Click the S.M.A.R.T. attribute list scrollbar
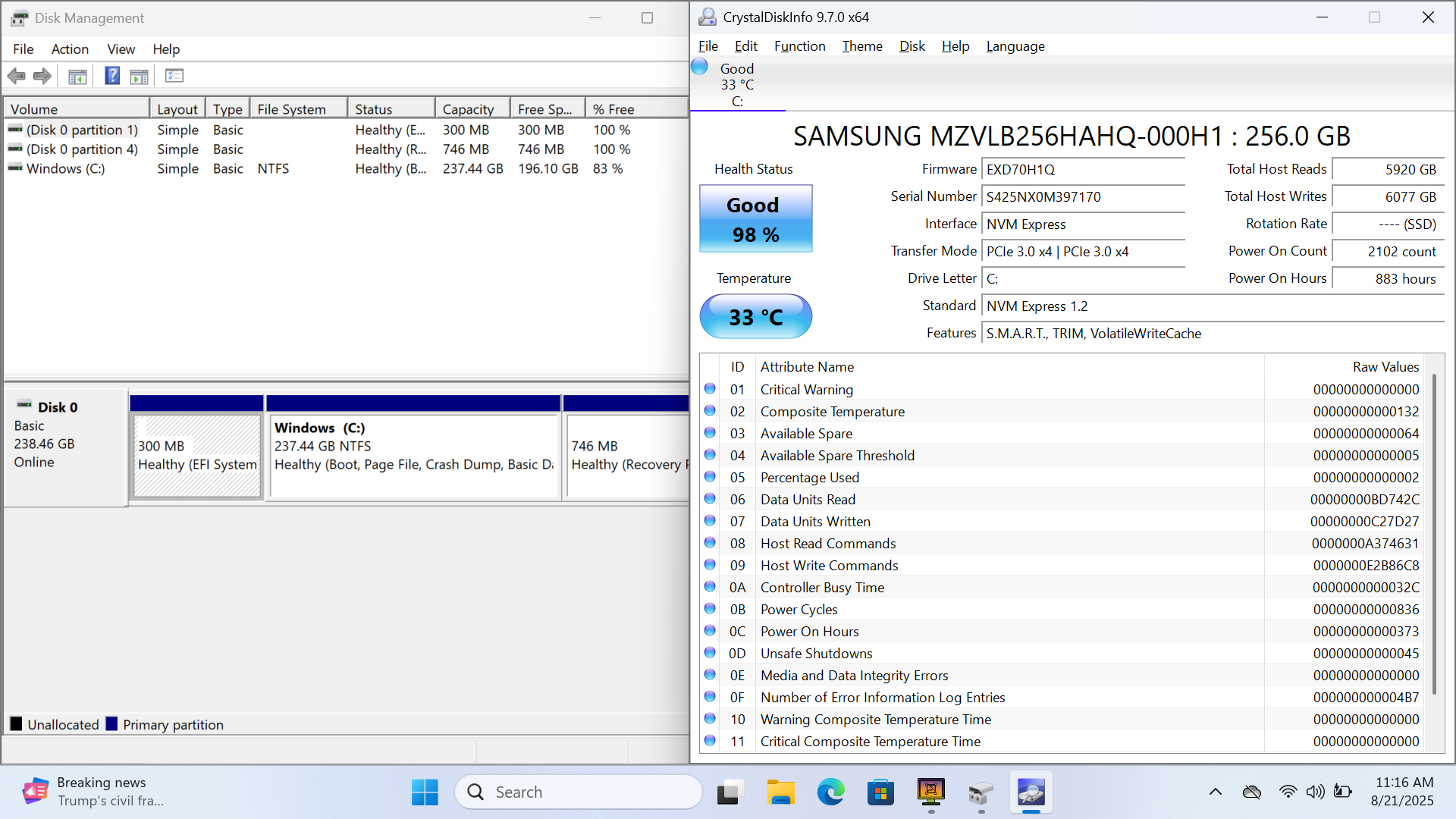 pyautogui.click(x=1433, y=531)
